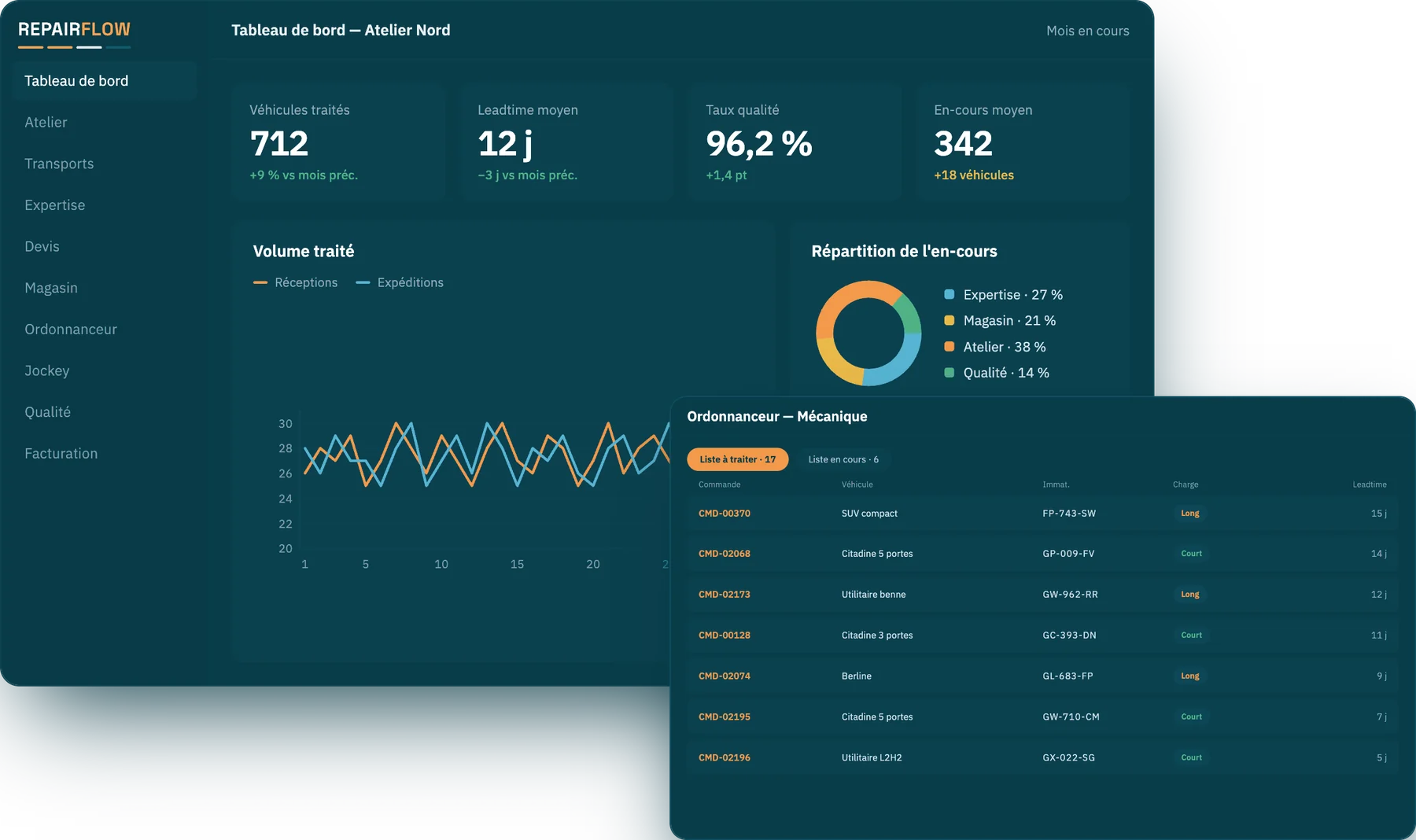Click Long badge on CMD-02074 row
1416x840 pixels.
click(1190, 676)
